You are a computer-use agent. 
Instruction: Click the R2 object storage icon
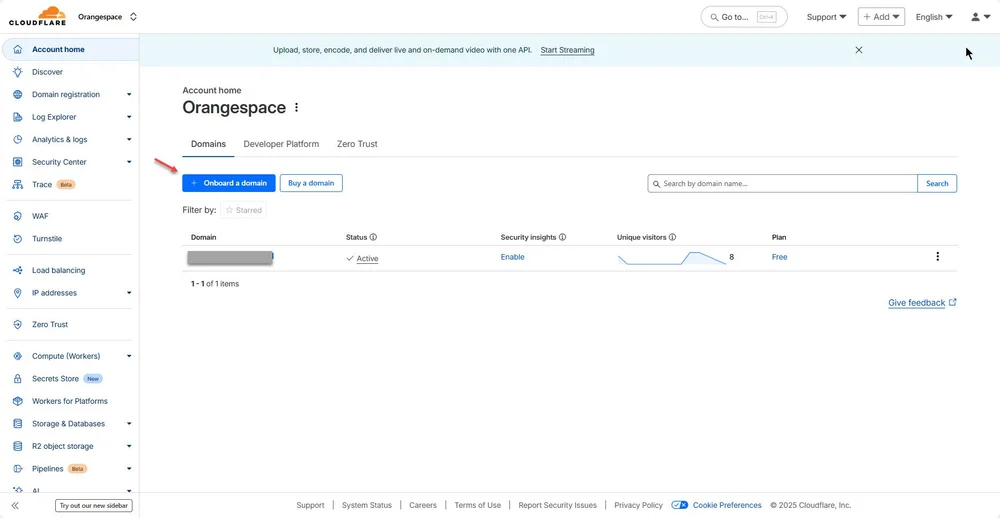pyautogui.click(x=18, y=447)
